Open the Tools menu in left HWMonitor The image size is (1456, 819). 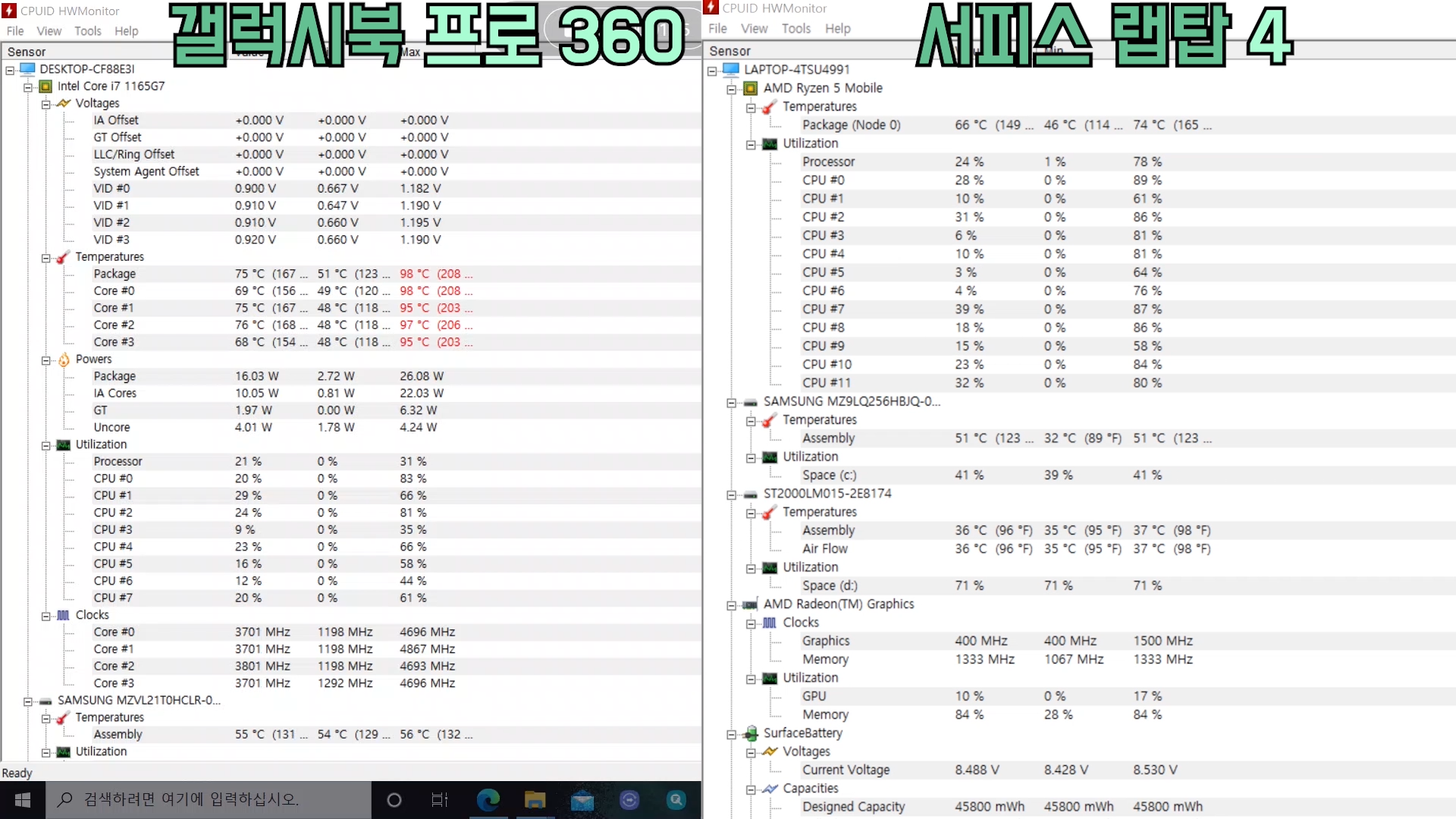pos(87,31)
